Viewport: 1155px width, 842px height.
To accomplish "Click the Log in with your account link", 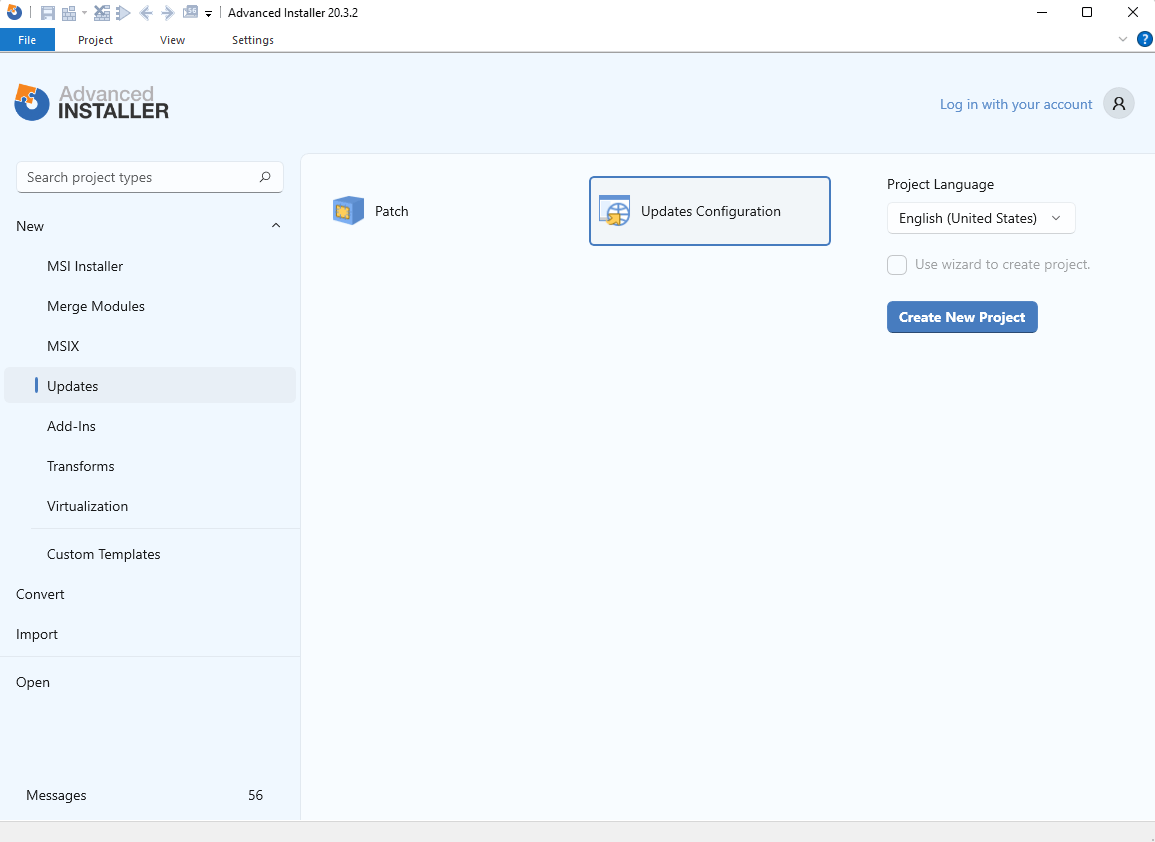I will click(x=1016, y=104).
